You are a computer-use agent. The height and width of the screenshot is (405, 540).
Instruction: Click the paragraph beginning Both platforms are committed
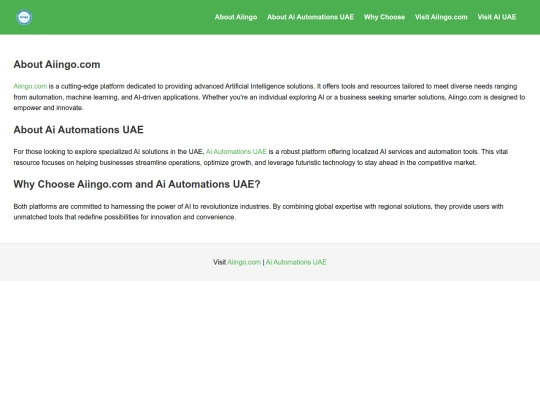click(258, 211)
